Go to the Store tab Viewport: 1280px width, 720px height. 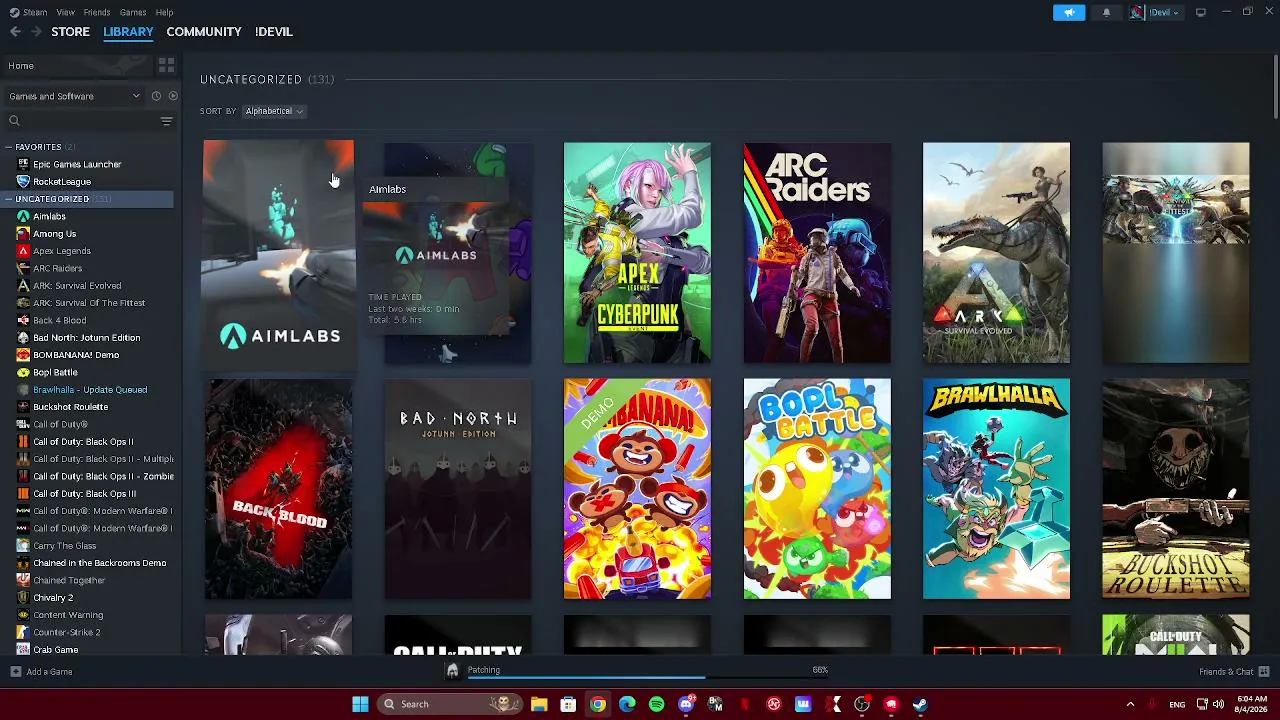pos(70,32)
